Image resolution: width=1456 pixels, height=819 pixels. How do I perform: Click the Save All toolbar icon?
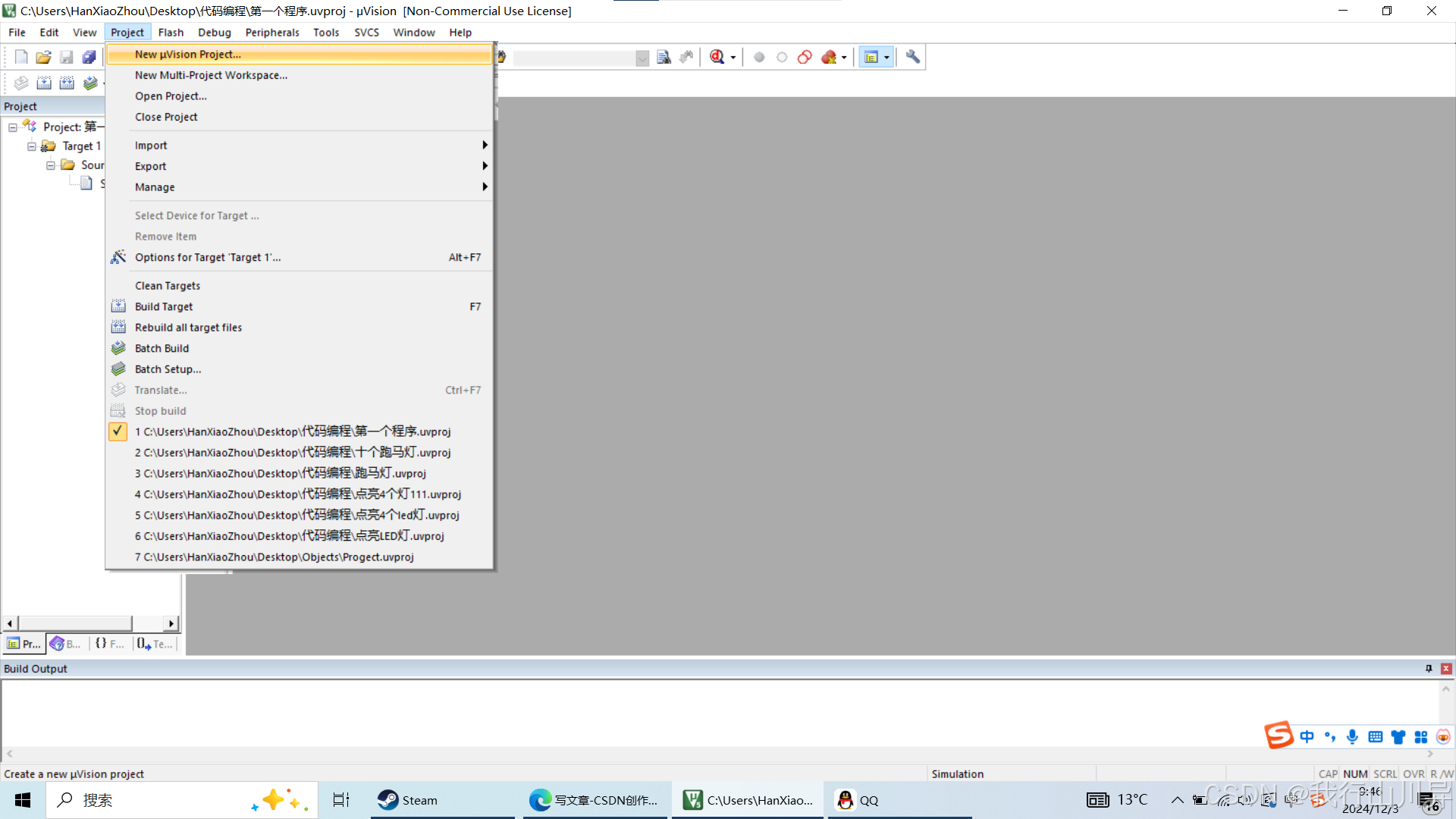coord(89,57)
